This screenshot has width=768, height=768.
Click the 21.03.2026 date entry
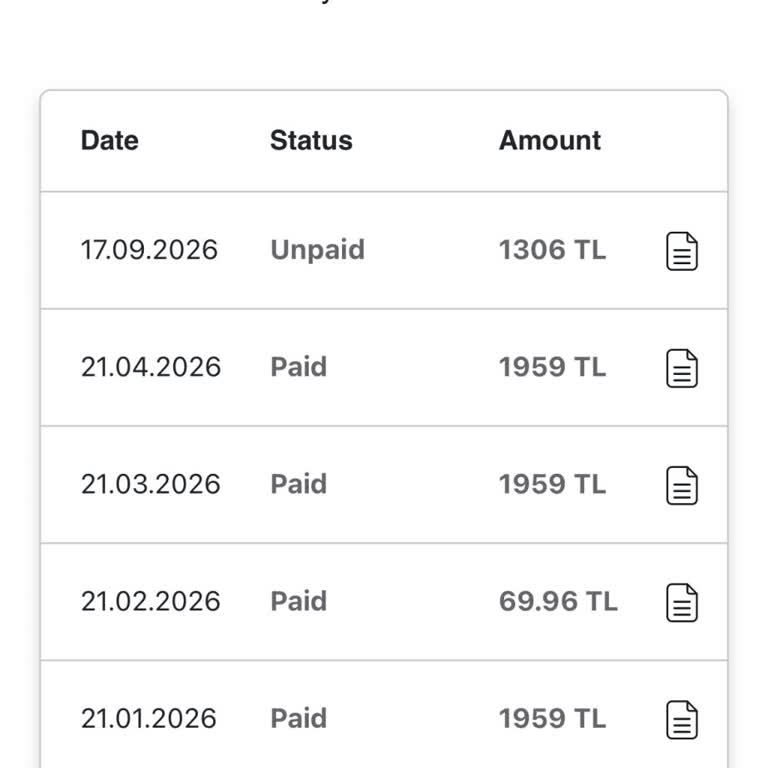151,484
